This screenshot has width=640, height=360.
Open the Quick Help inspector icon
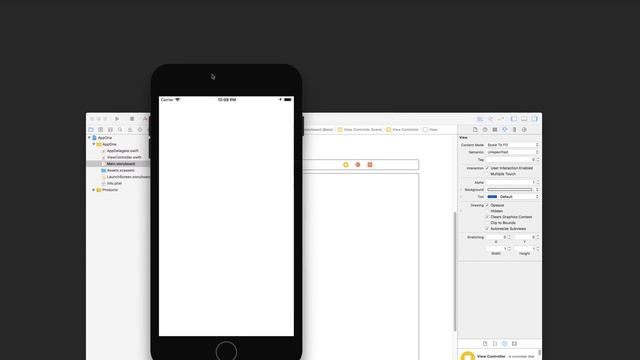point(485,130)
